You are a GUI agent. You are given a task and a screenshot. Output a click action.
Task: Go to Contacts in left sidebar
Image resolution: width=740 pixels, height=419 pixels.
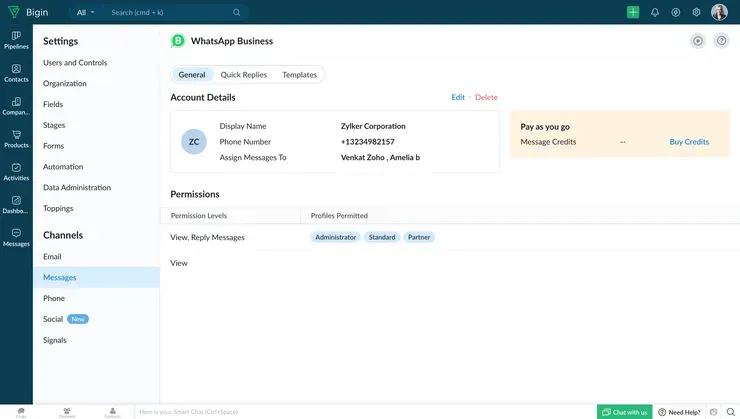pyautogui.click(x=16, y=73)
